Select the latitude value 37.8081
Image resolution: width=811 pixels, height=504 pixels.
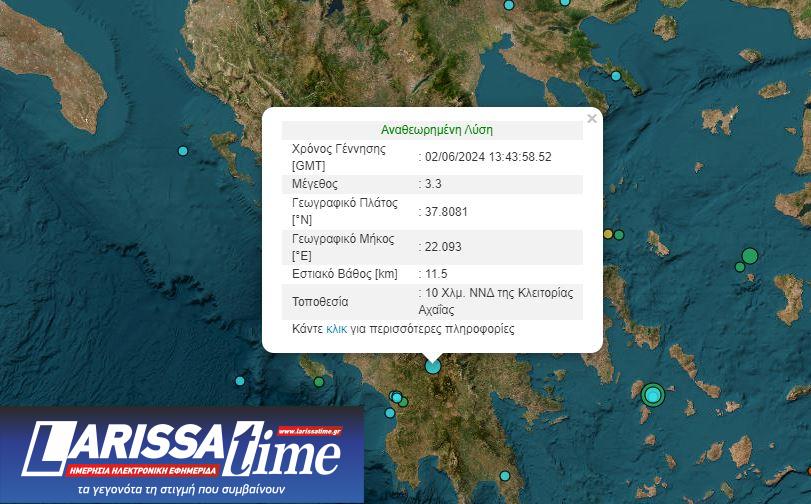[446, 212]
